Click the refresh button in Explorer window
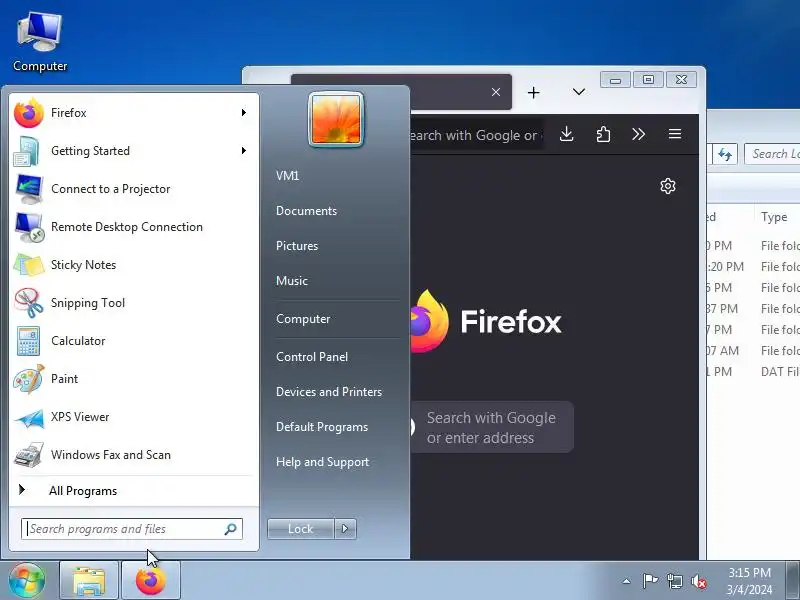 (725, 154)
